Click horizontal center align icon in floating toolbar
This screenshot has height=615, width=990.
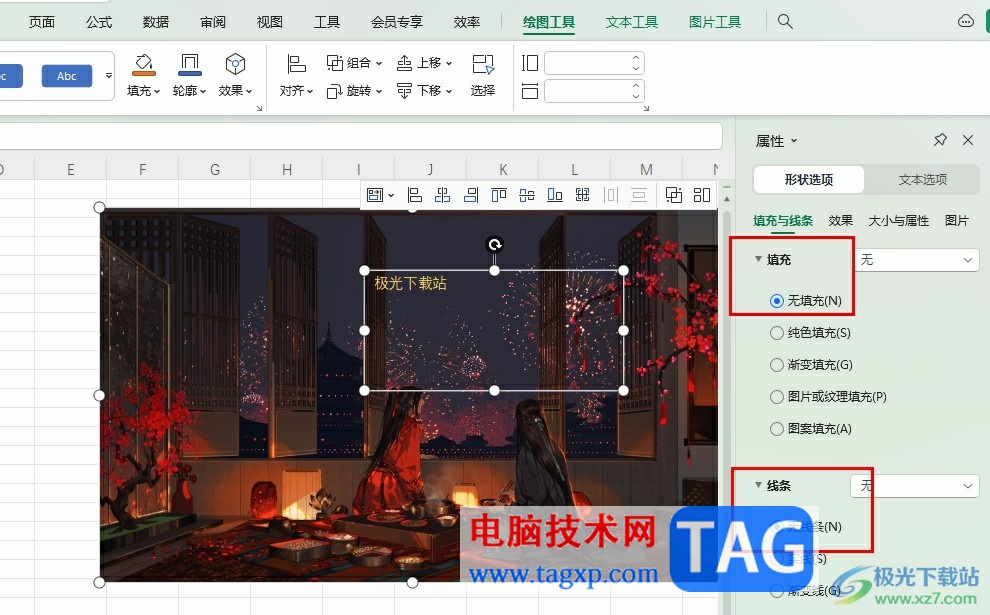[443, 194]
